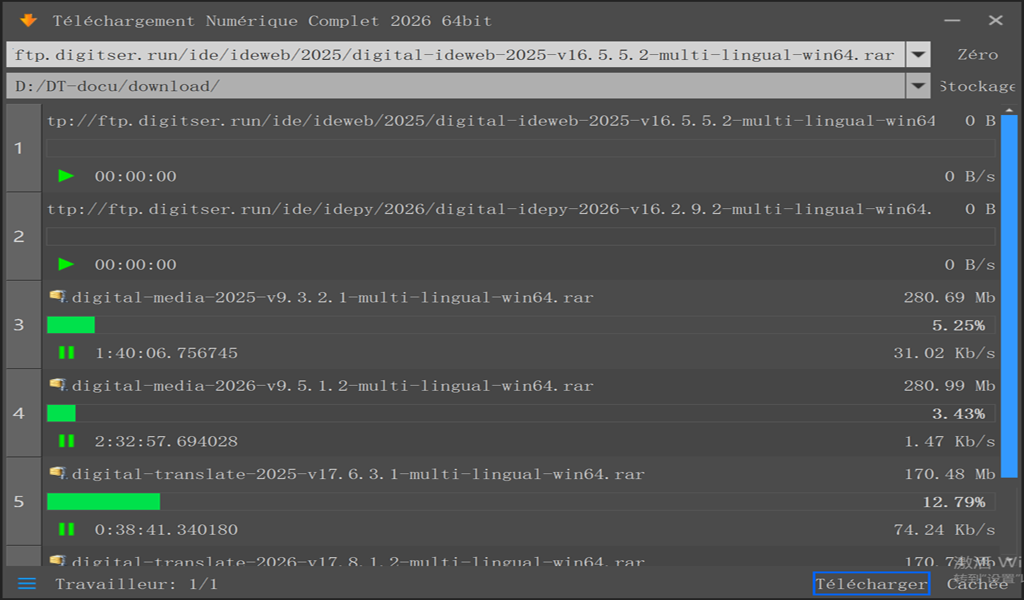Click the blue vertical scrollbar

1008,330
